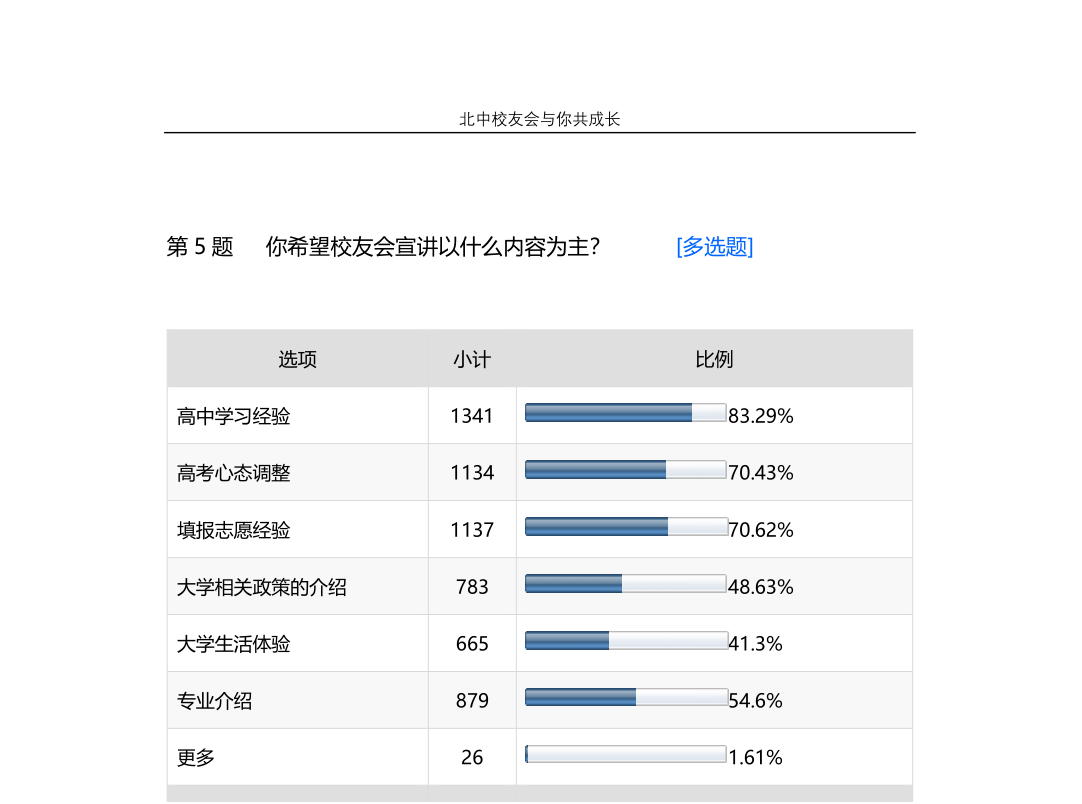The image size is (1082, 804).
Task: Select the 填报志愿经验 option label
Action: 234,530
